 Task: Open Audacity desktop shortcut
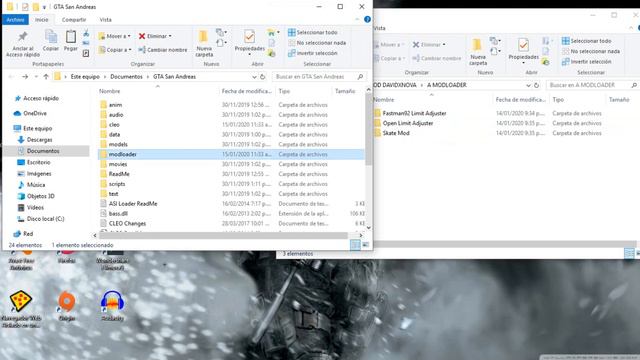coord(112,306)
